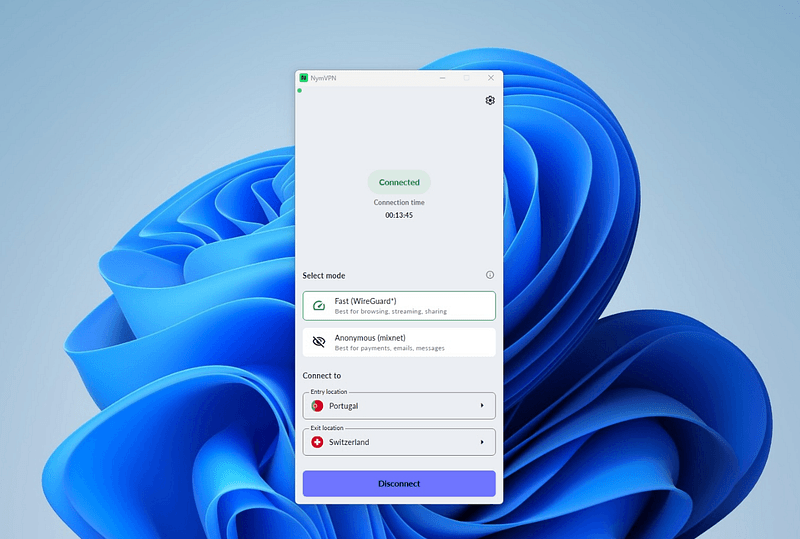Click the NymVPN logo in the title bar

(x=303, y=78)
